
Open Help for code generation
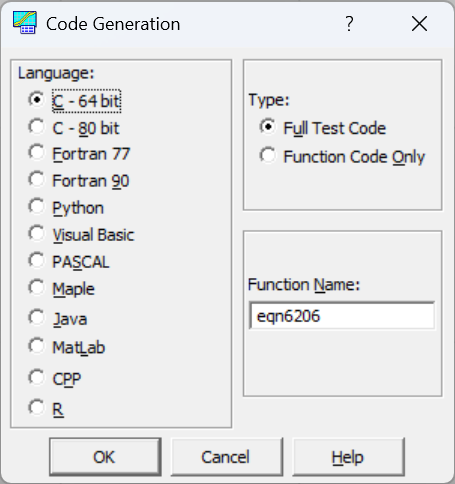[x=348, y=457]
